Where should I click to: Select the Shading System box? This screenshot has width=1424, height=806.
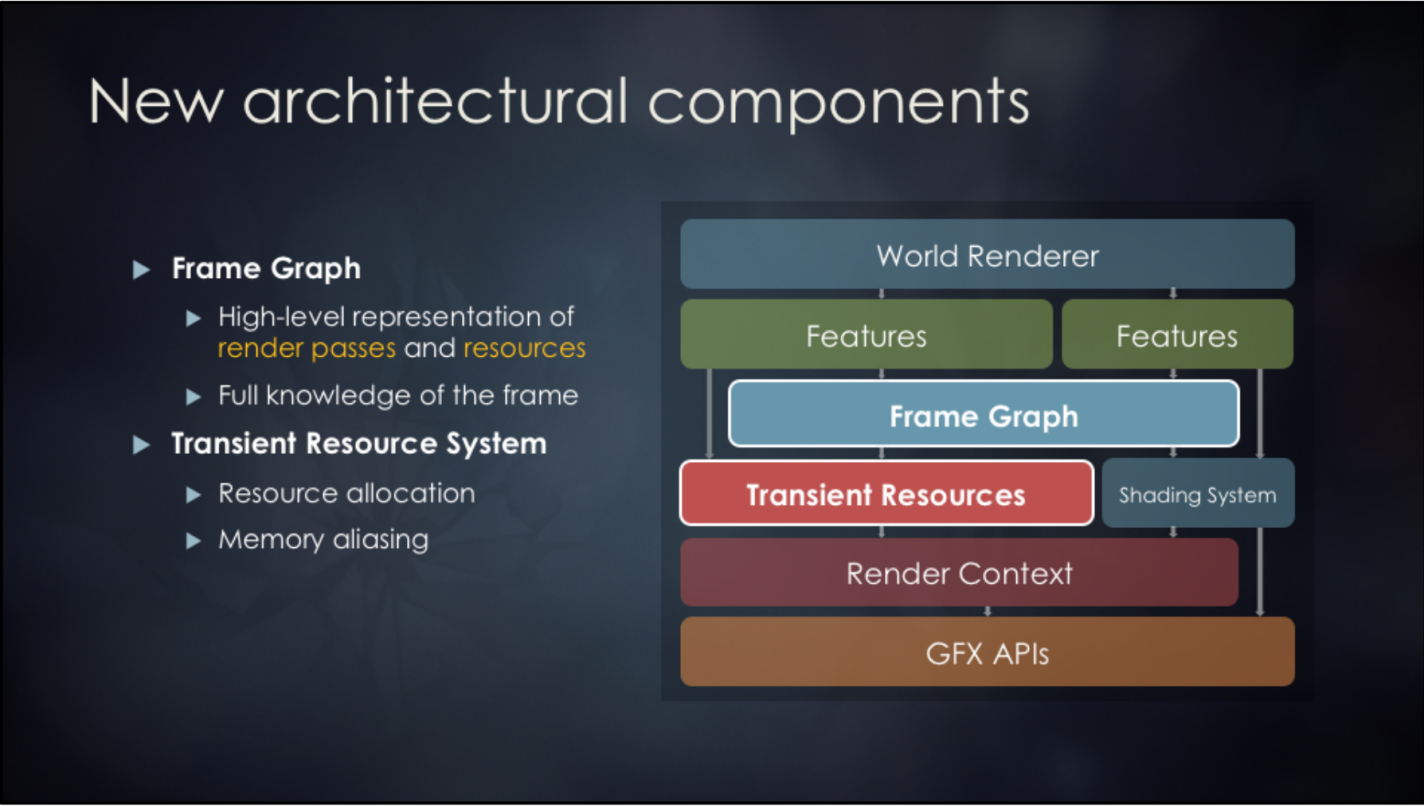click(1198, 493)
